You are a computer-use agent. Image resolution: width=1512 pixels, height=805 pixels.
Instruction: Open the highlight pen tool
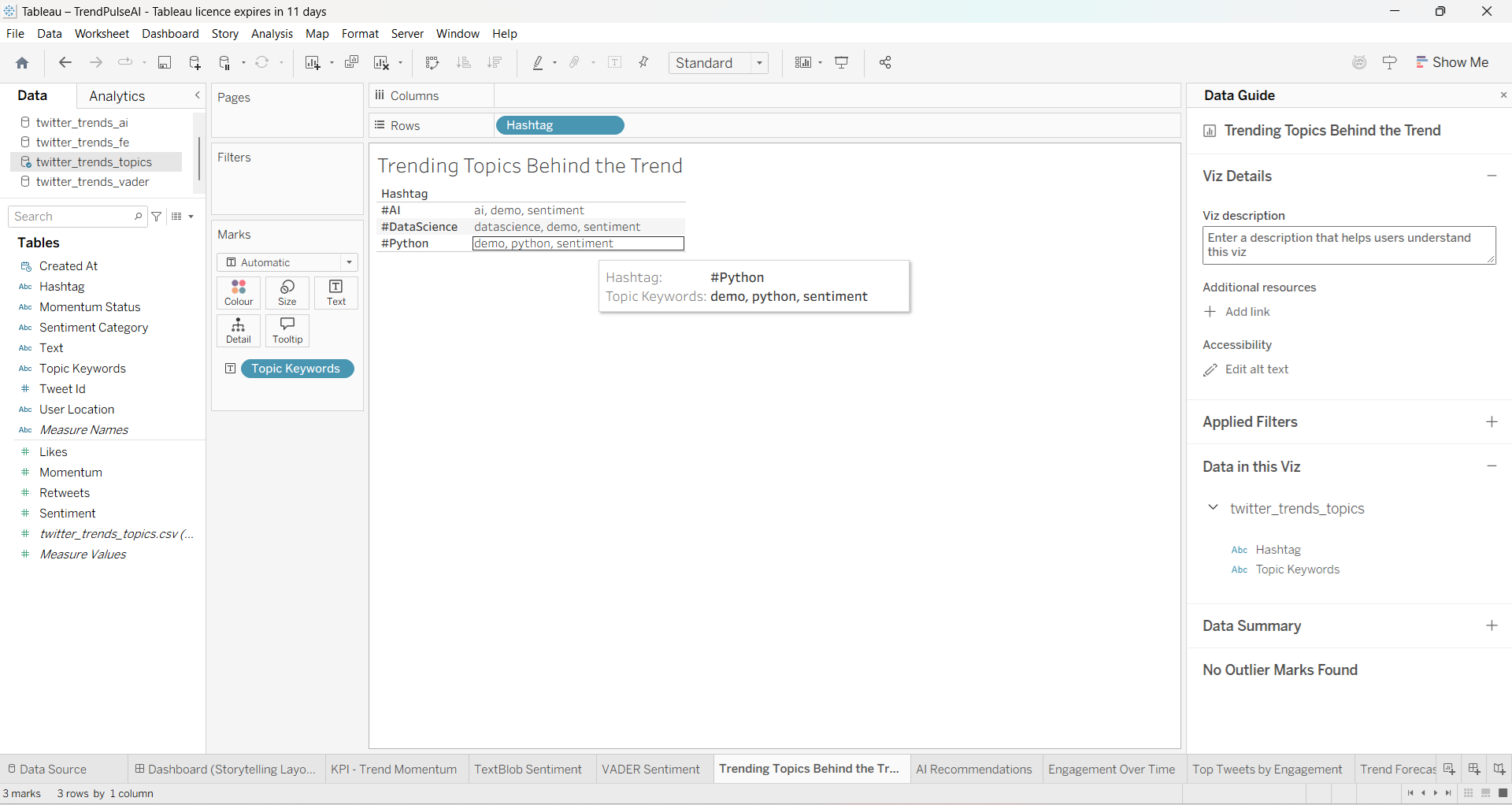point(539,63)
